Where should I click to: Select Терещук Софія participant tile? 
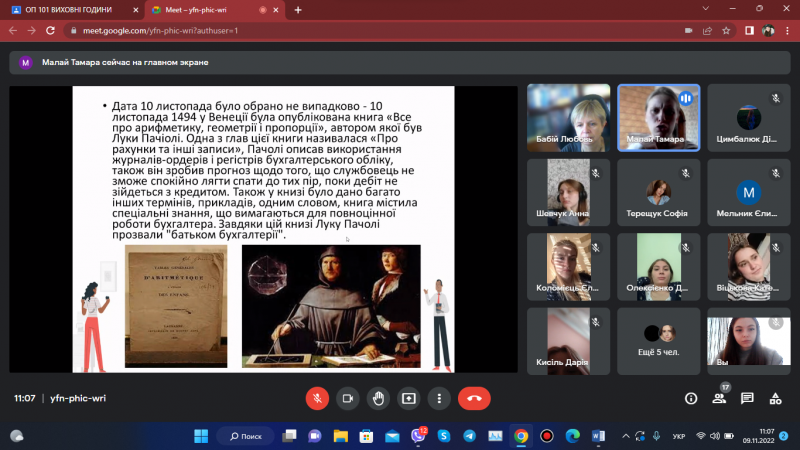[659, 192]
